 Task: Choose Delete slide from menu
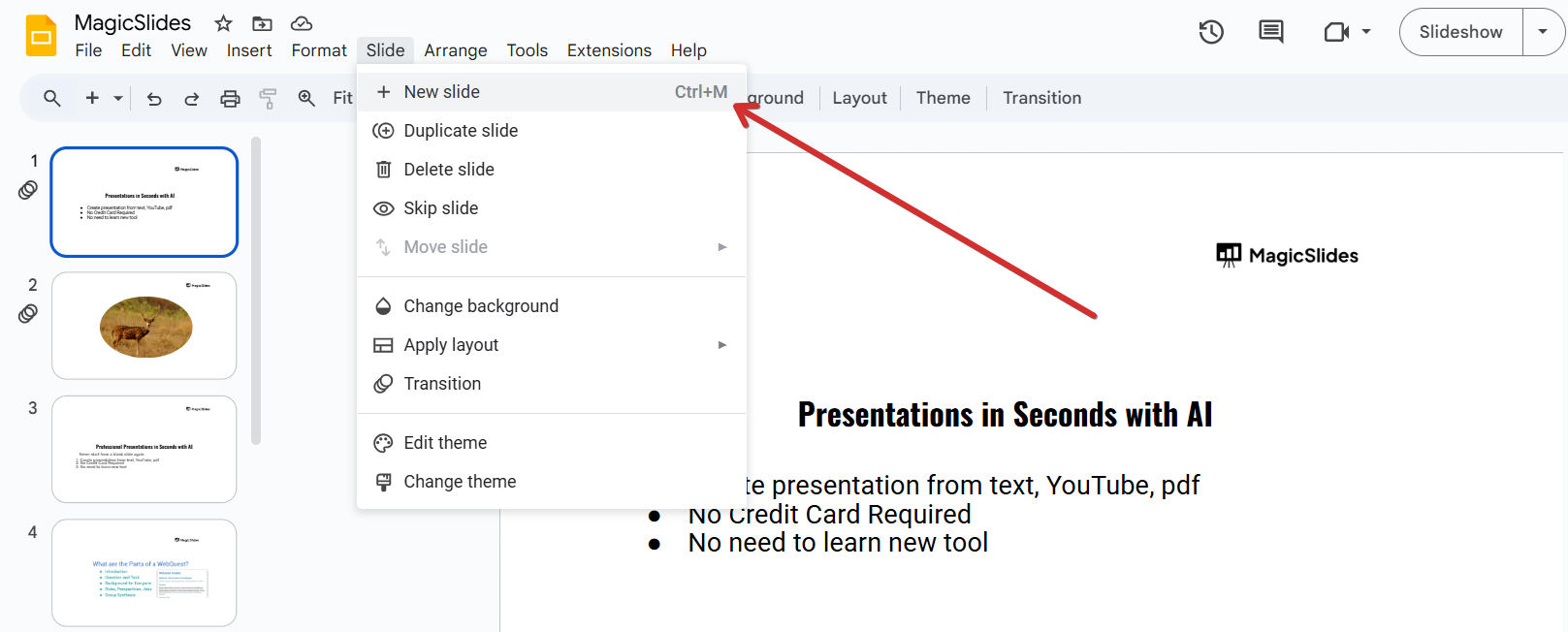coord(552,170)
